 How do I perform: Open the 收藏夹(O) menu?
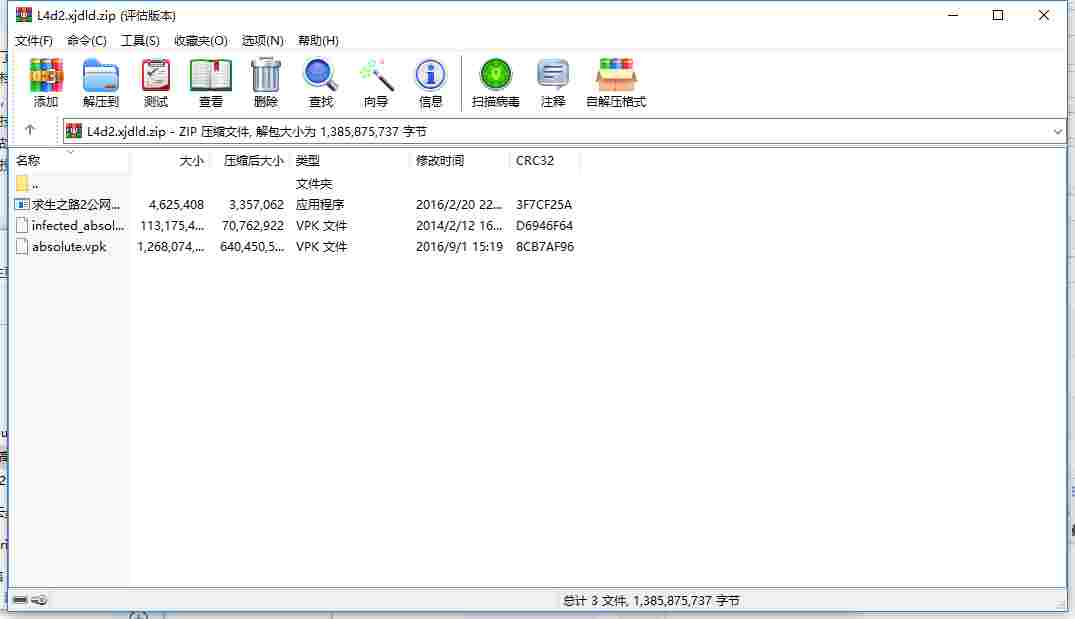(x=200, y=40)
